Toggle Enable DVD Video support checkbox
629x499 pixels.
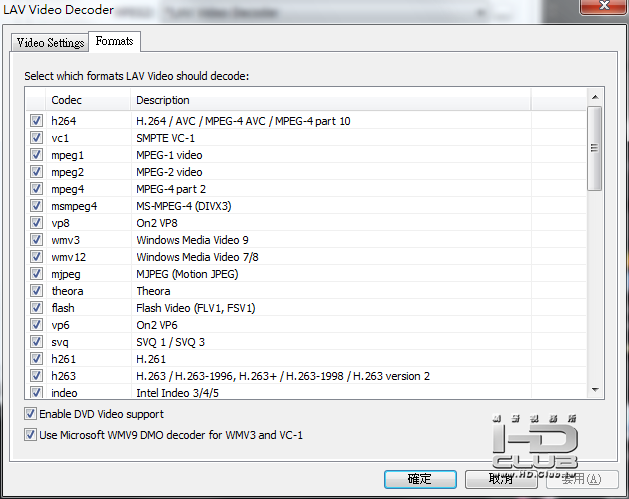pyautogui.click(x=30, y=414)
